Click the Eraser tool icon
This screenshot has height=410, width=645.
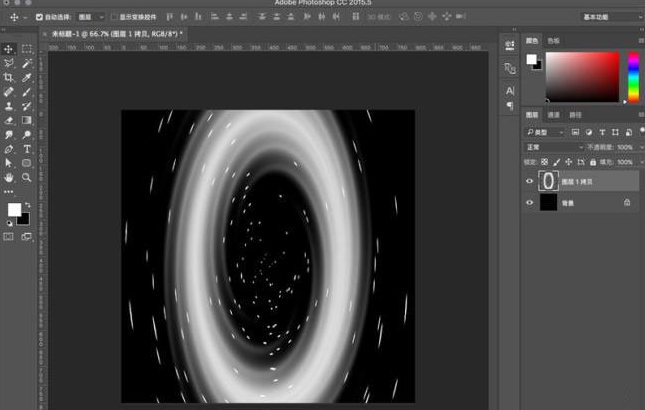pos(9,120)
